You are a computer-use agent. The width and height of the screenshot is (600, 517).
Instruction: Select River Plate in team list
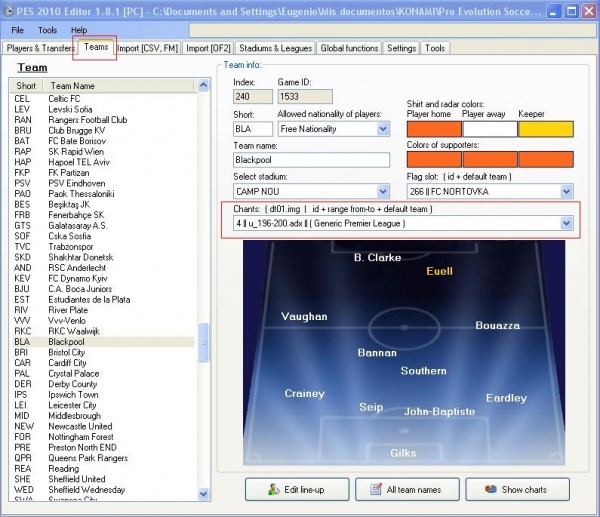click(103, 310)
